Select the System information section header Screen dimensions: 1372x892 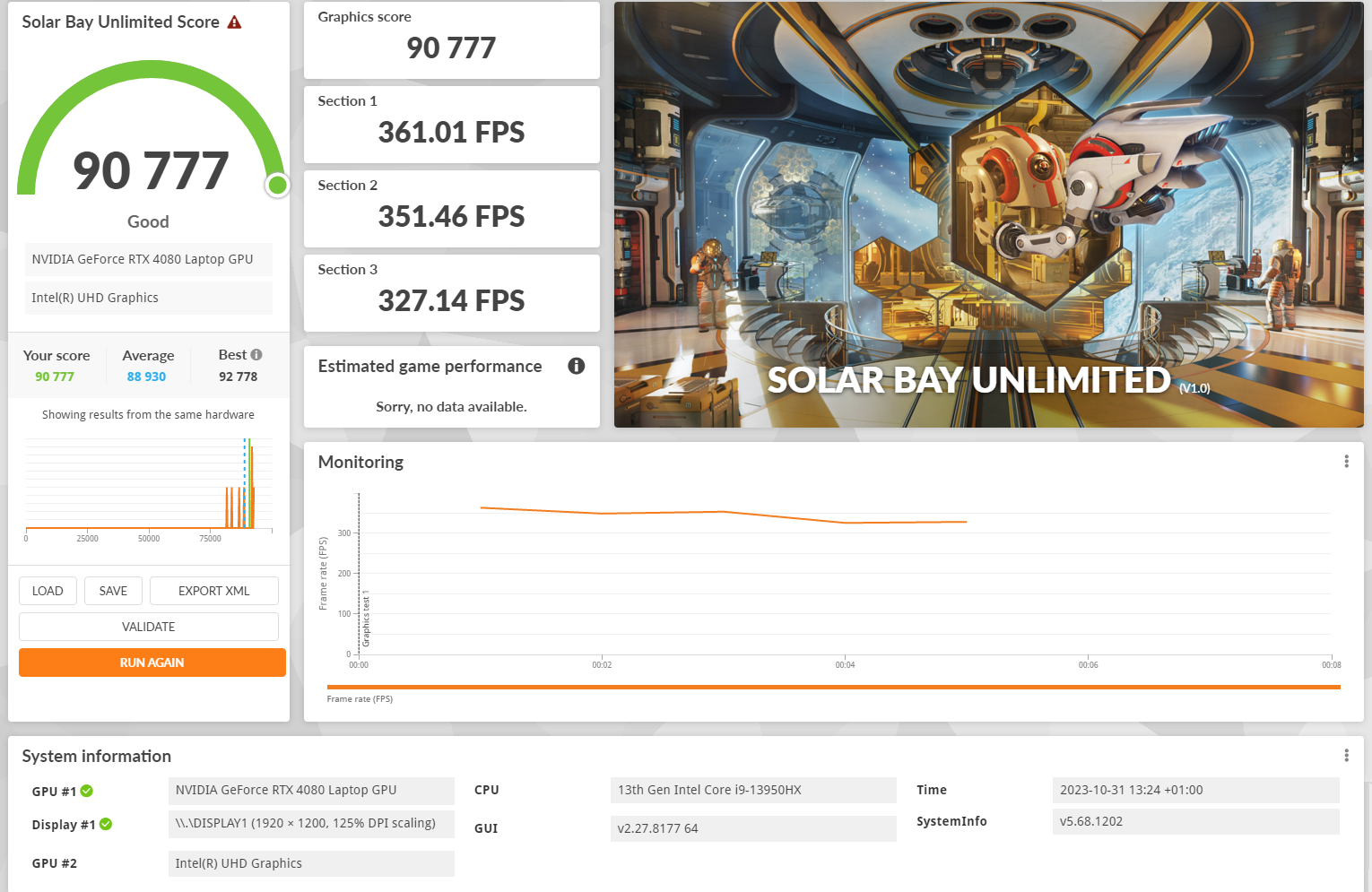98,756
